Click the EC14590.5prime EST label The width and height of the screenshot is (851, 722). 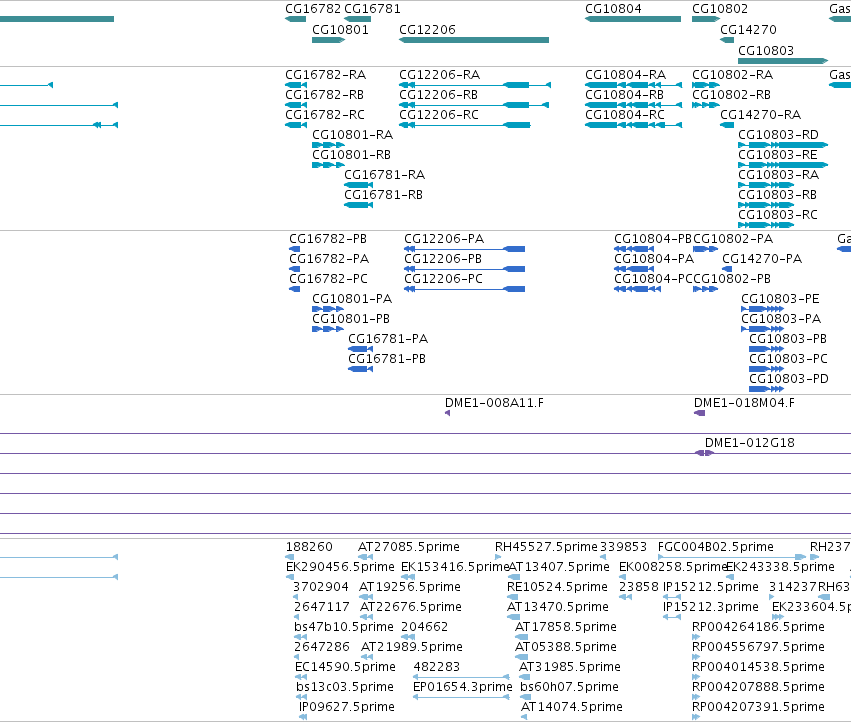point(345,667)
